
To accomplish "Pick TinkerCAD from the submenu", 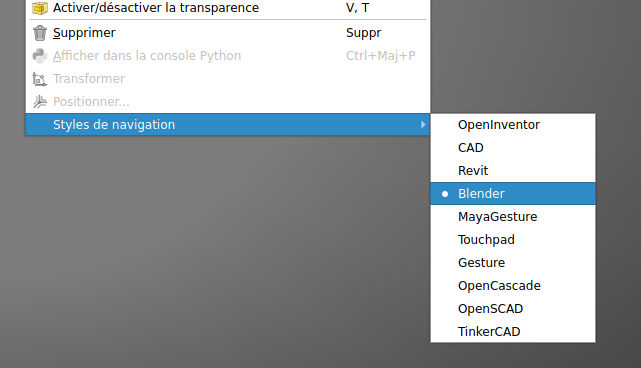I will [513, 332].
